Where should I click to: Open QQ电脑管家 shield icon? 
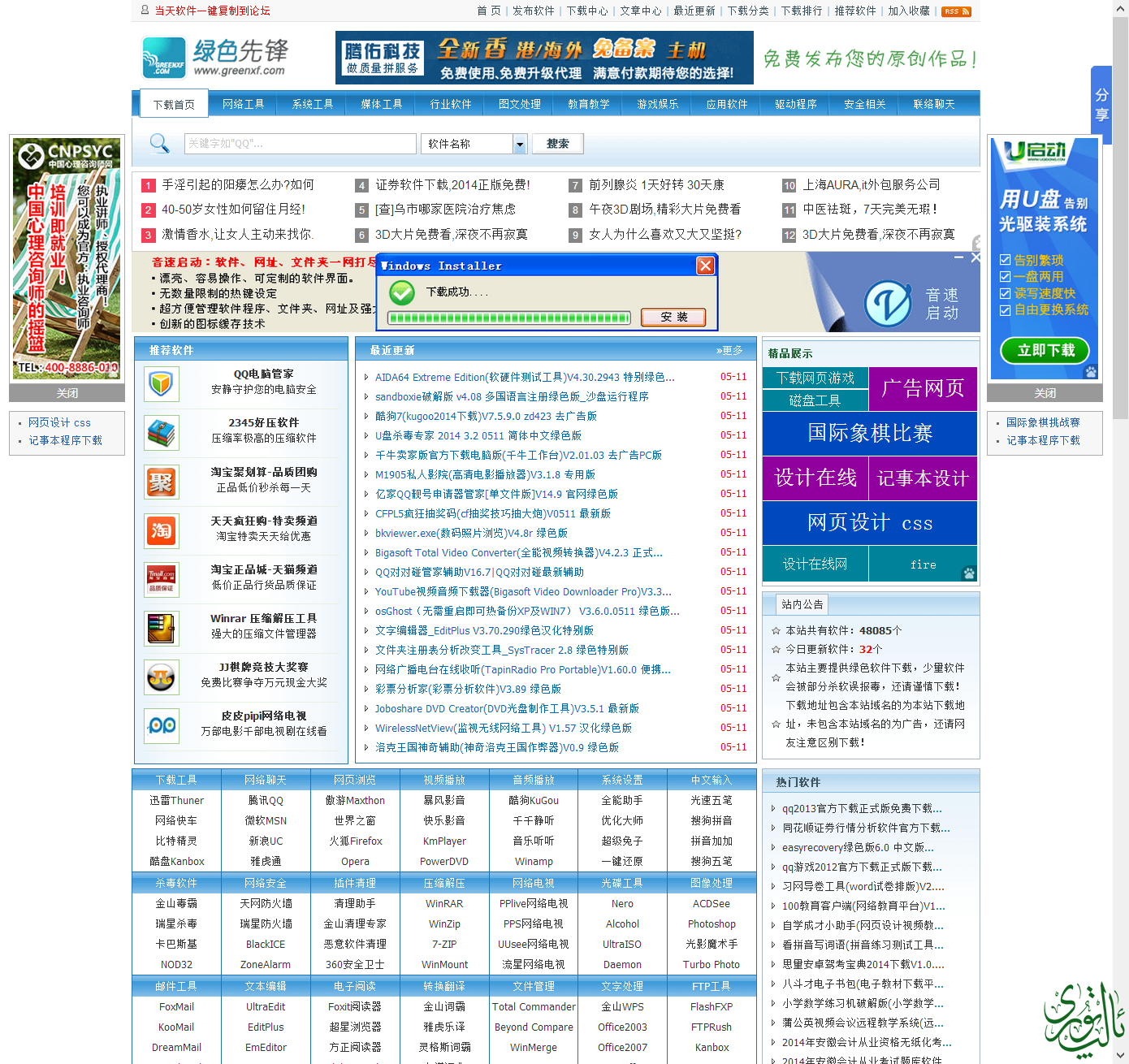(162, 383)
